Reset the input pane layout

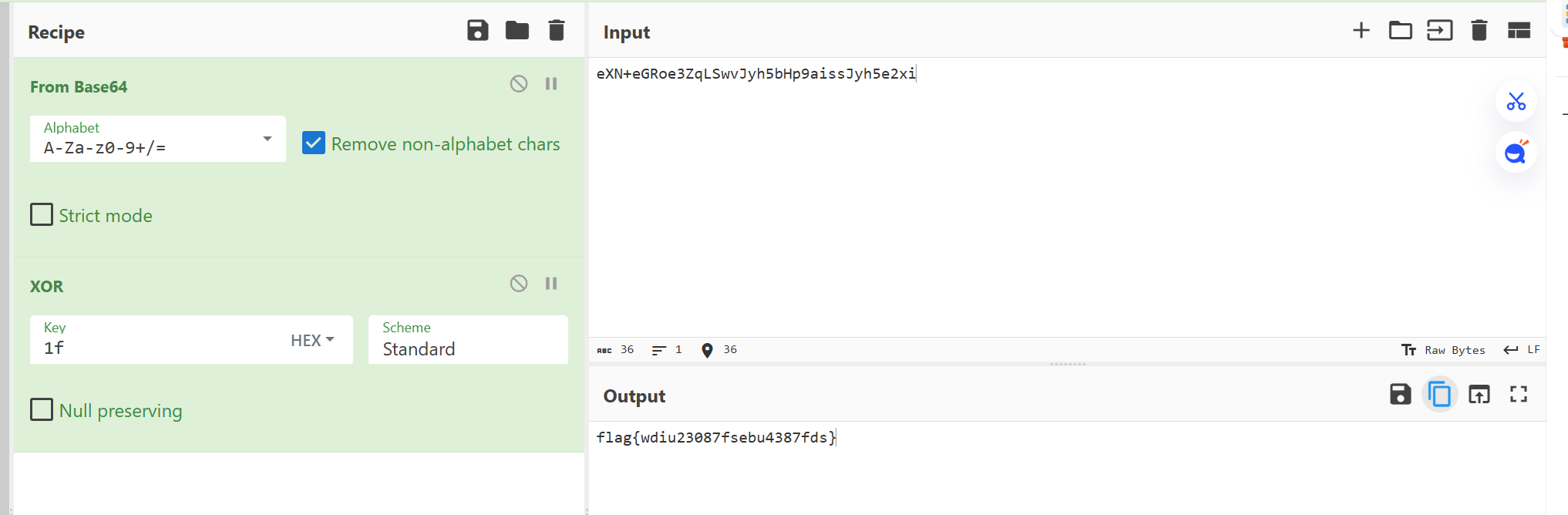pyautogui.click(x=1518, y=31)
